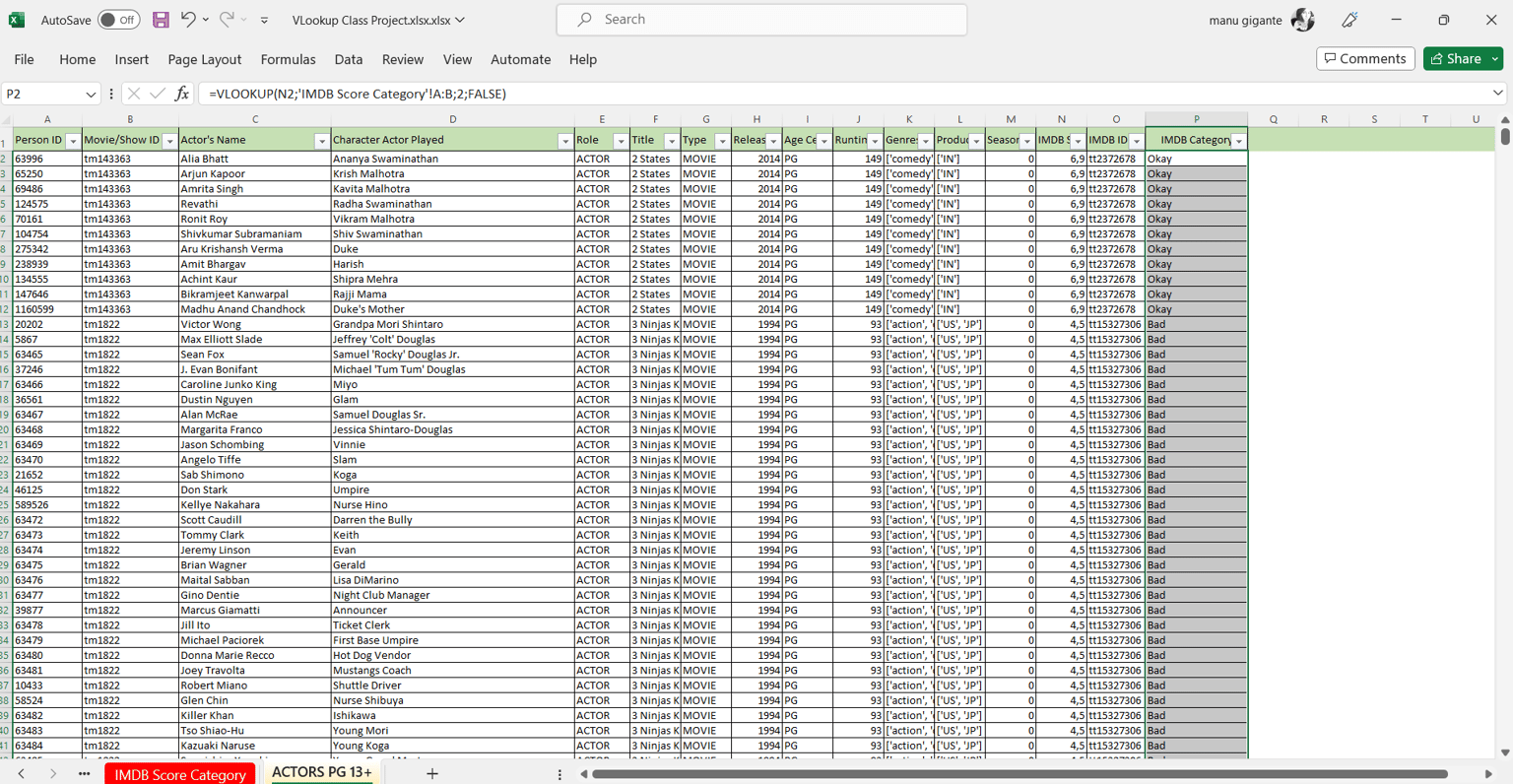The width and height of the screenshot is (1513, 784).
Task: Switch to the IMDB Score Category sheet
Action: [180, 774]
